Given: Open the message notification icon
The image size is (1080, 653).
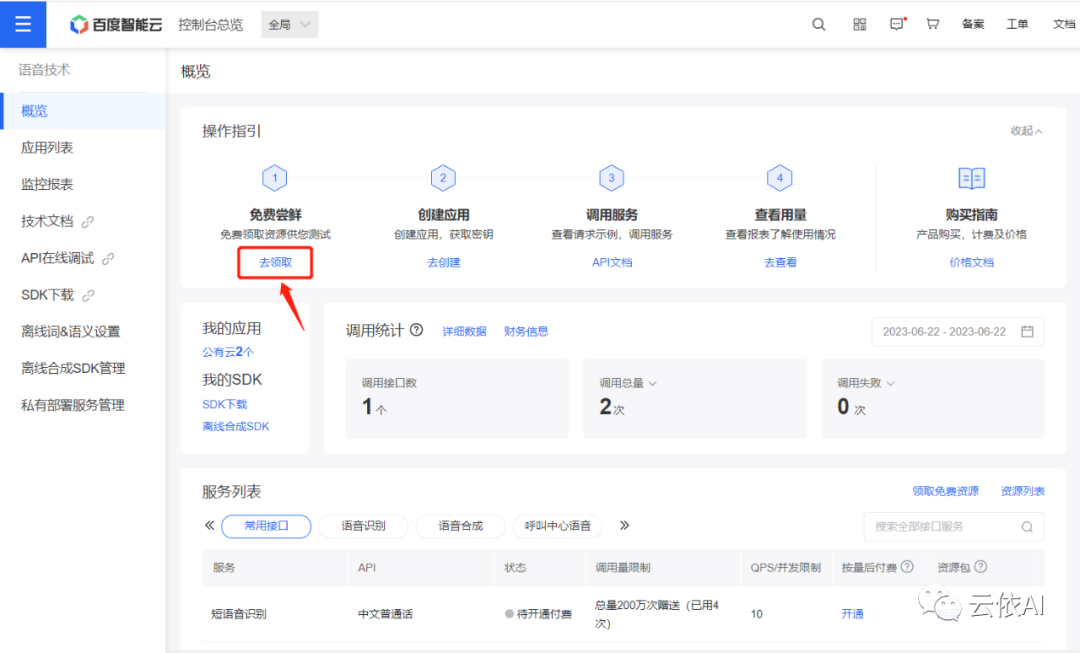Looking at the screenshot, I should pyautogui.click(x=897, y=24).
